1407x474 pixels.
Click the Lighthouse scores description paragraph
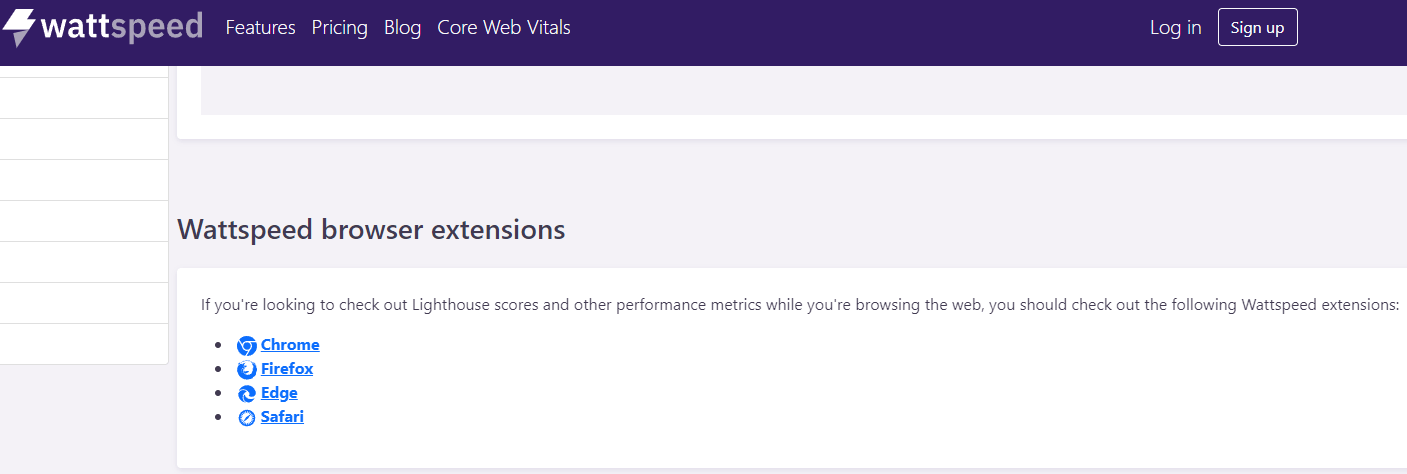point(800,305)
